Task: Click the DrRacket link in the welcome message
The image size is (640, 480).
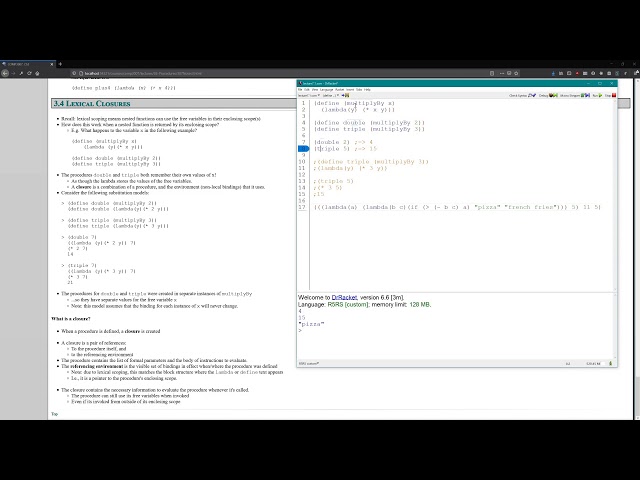Action: (x=344, y=298)
